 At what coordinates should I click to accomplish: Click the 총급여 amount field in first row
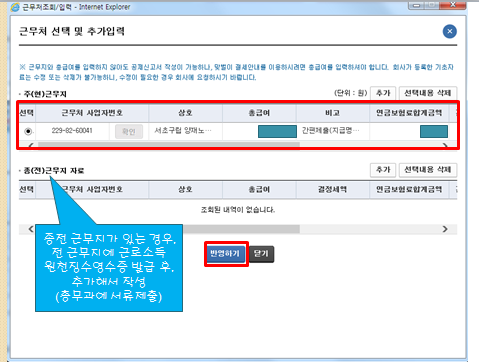pyautogui.click(x=277, y=131)
